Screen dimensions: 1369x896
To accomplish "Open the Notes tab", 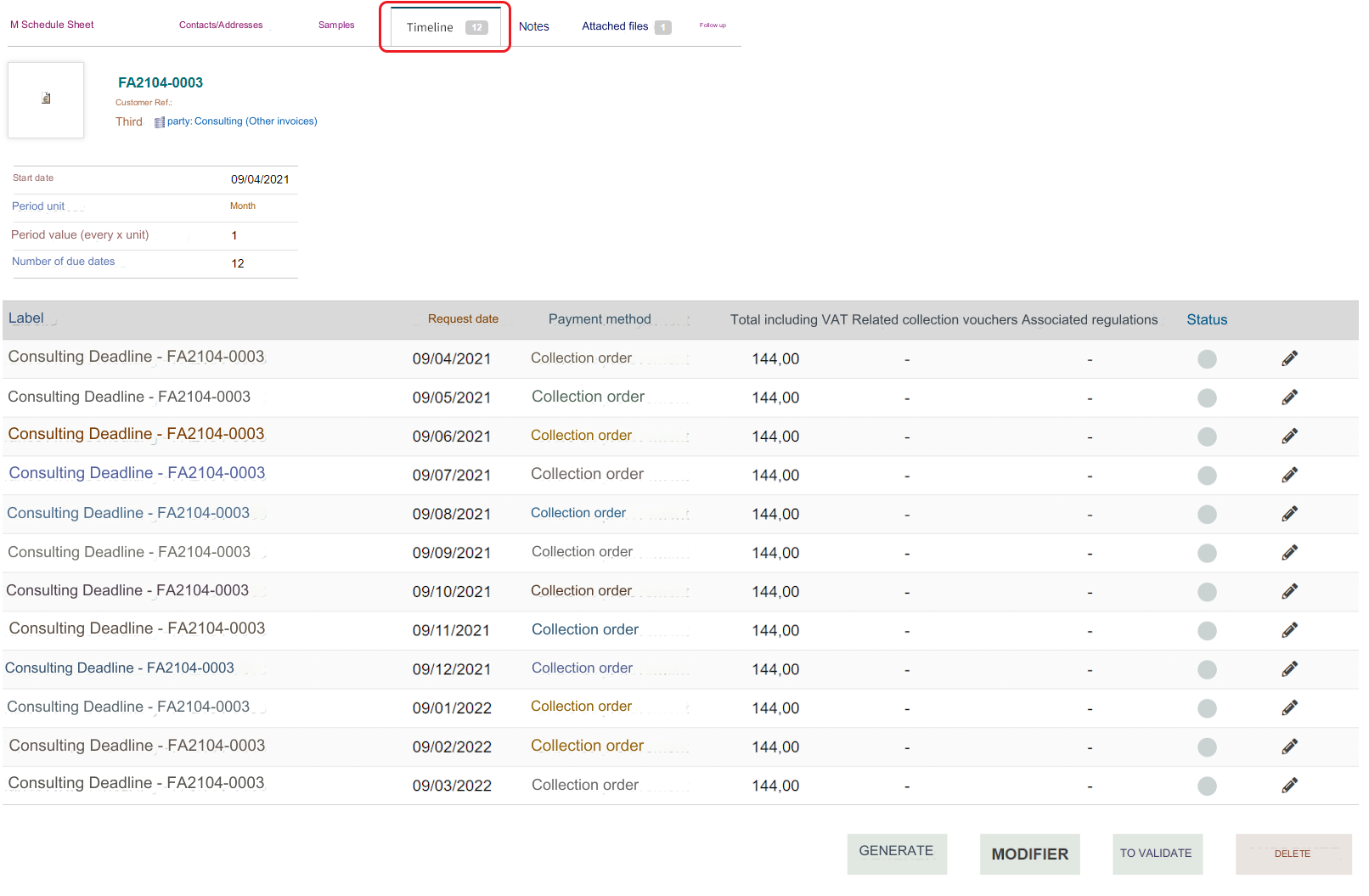I will [534, 26].
